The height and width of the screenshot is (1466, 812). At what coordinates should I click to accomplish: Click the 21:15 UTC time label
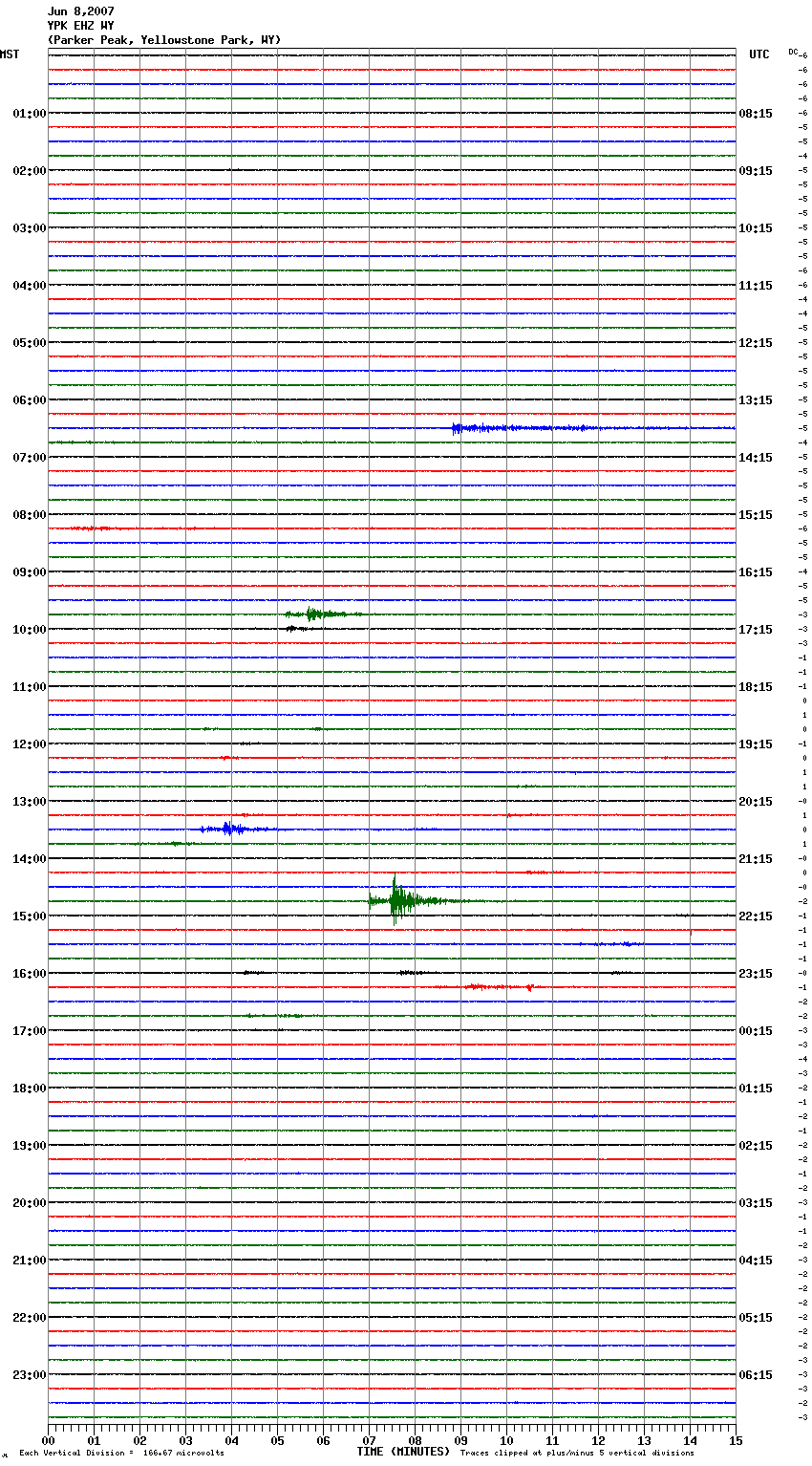[x=756, y=859]
